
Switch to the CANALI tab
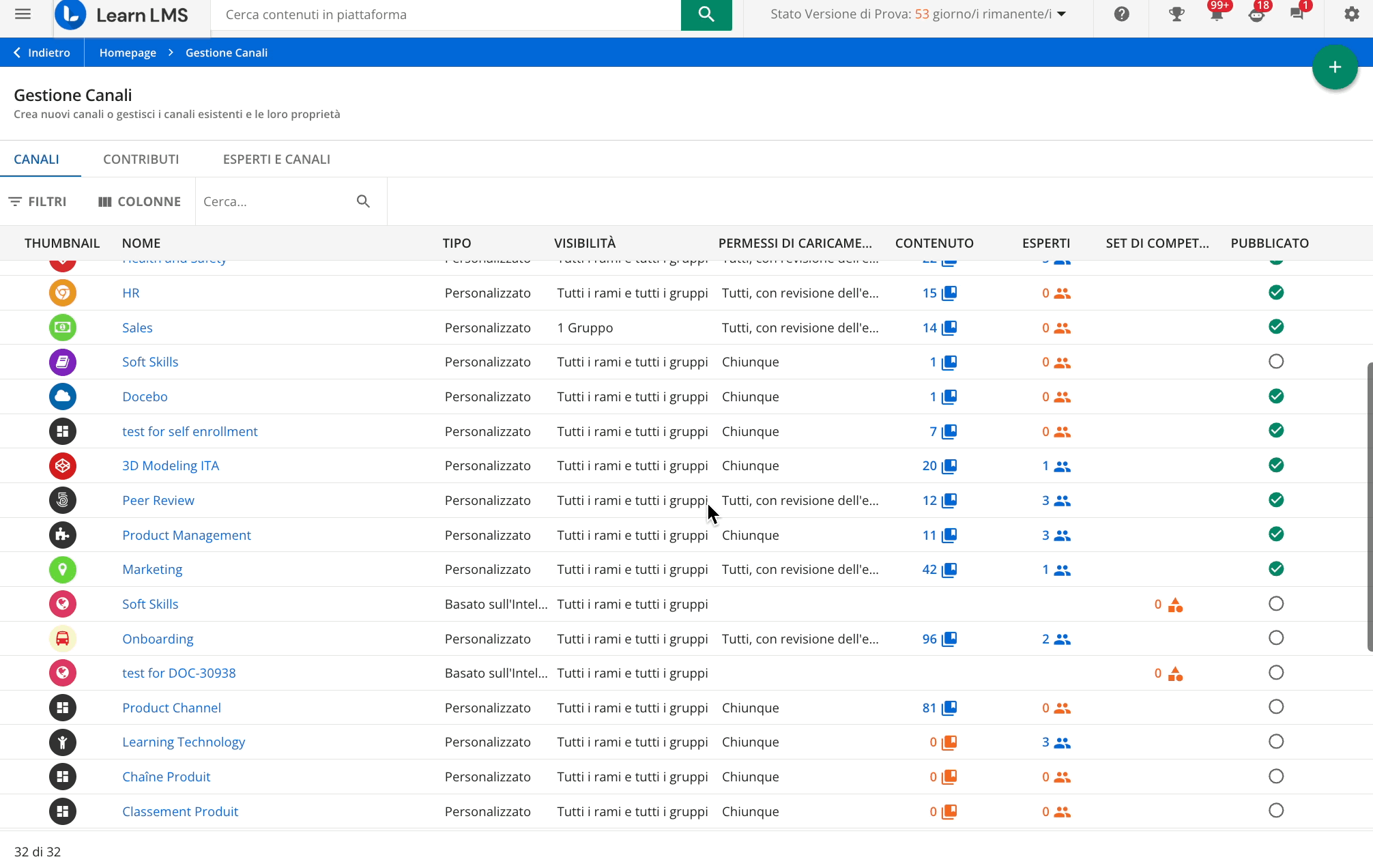(36, 159)
